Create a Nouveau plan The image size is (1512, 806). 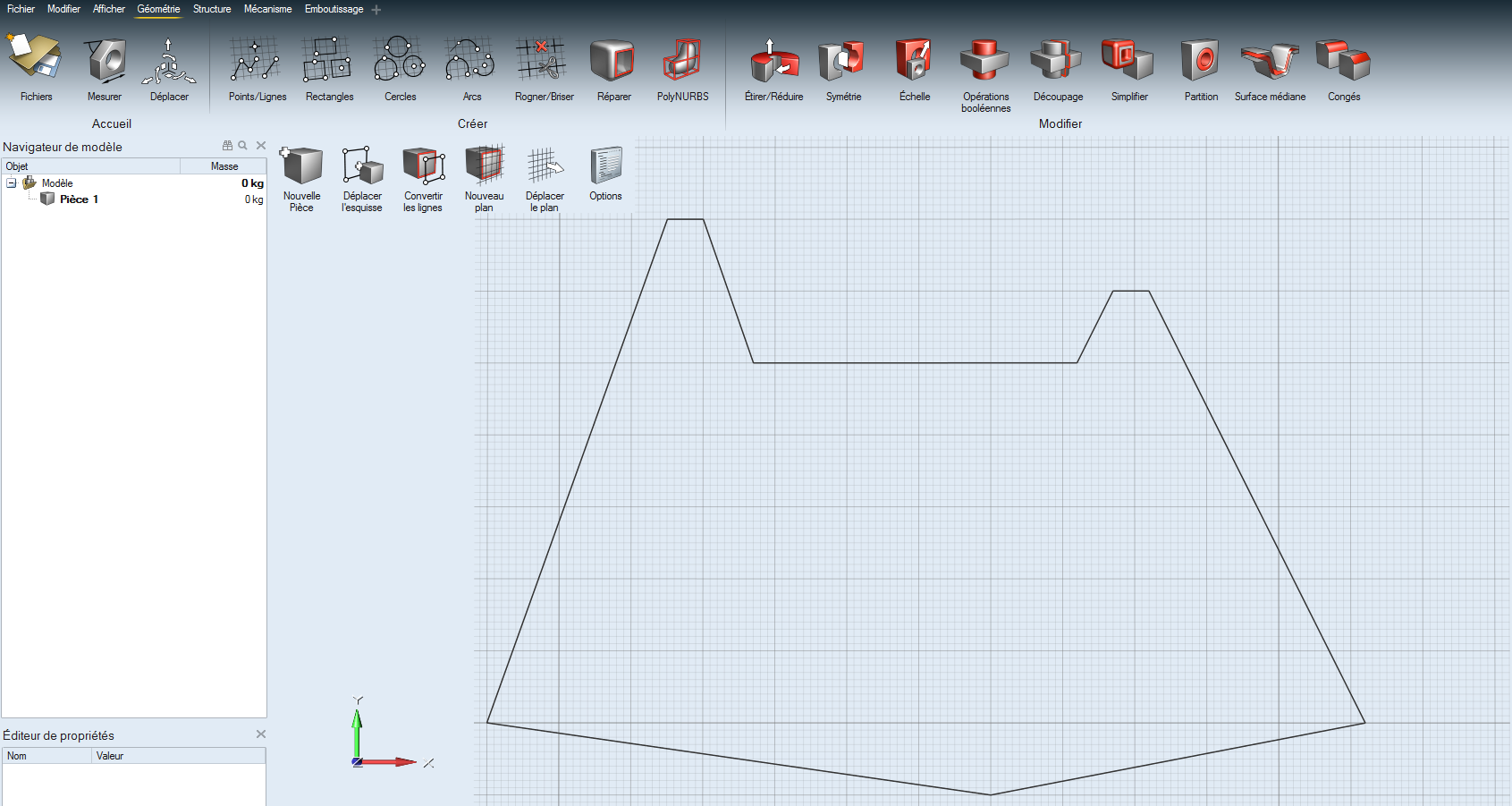tap(485, 165)
